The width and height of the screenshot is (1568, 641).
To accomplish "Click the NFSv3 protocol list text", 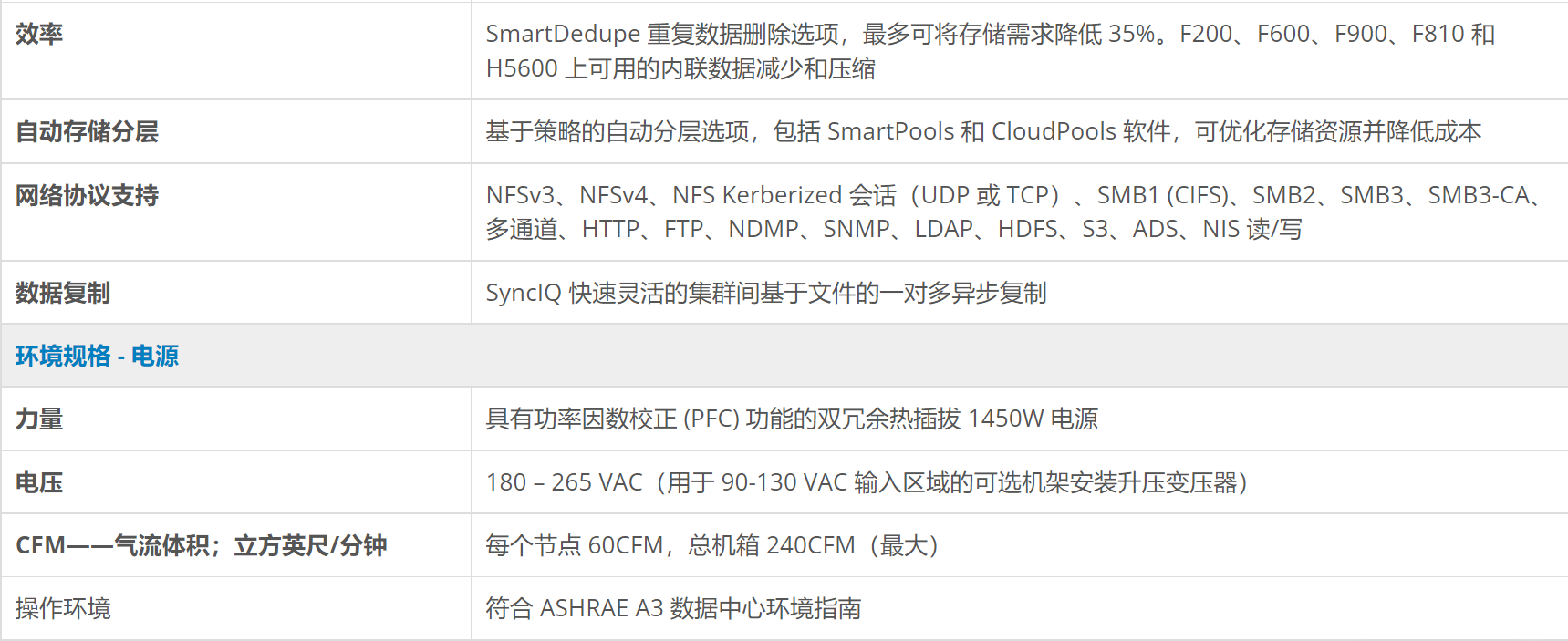I will (x=1012, y=212).
